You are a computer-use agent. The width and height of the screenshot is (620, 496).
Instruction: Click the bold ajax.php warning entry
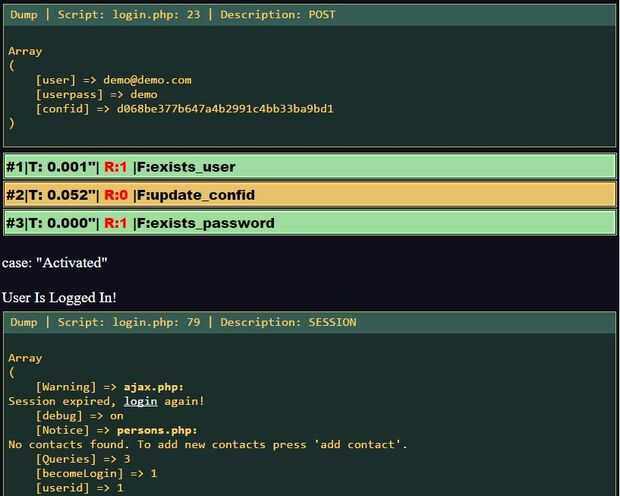pyautogui.click(x=153, y=387)
